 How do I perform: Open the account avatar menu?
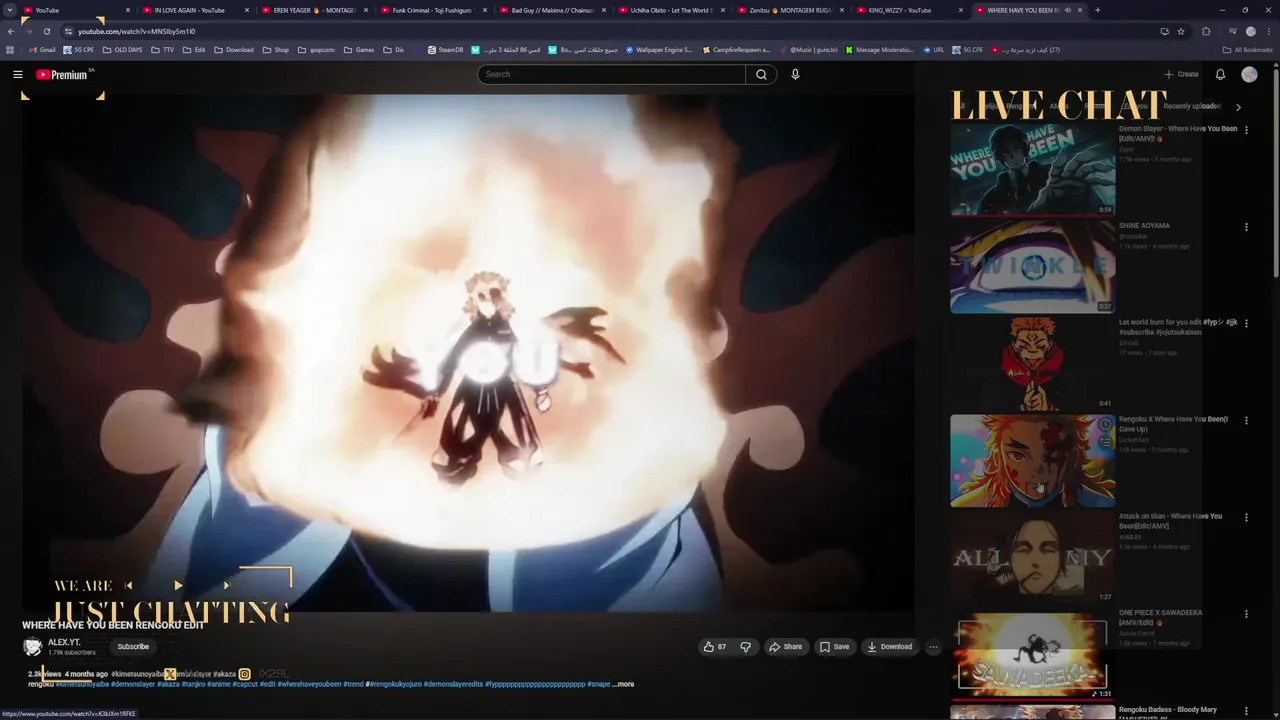(x=1249, y=74)
